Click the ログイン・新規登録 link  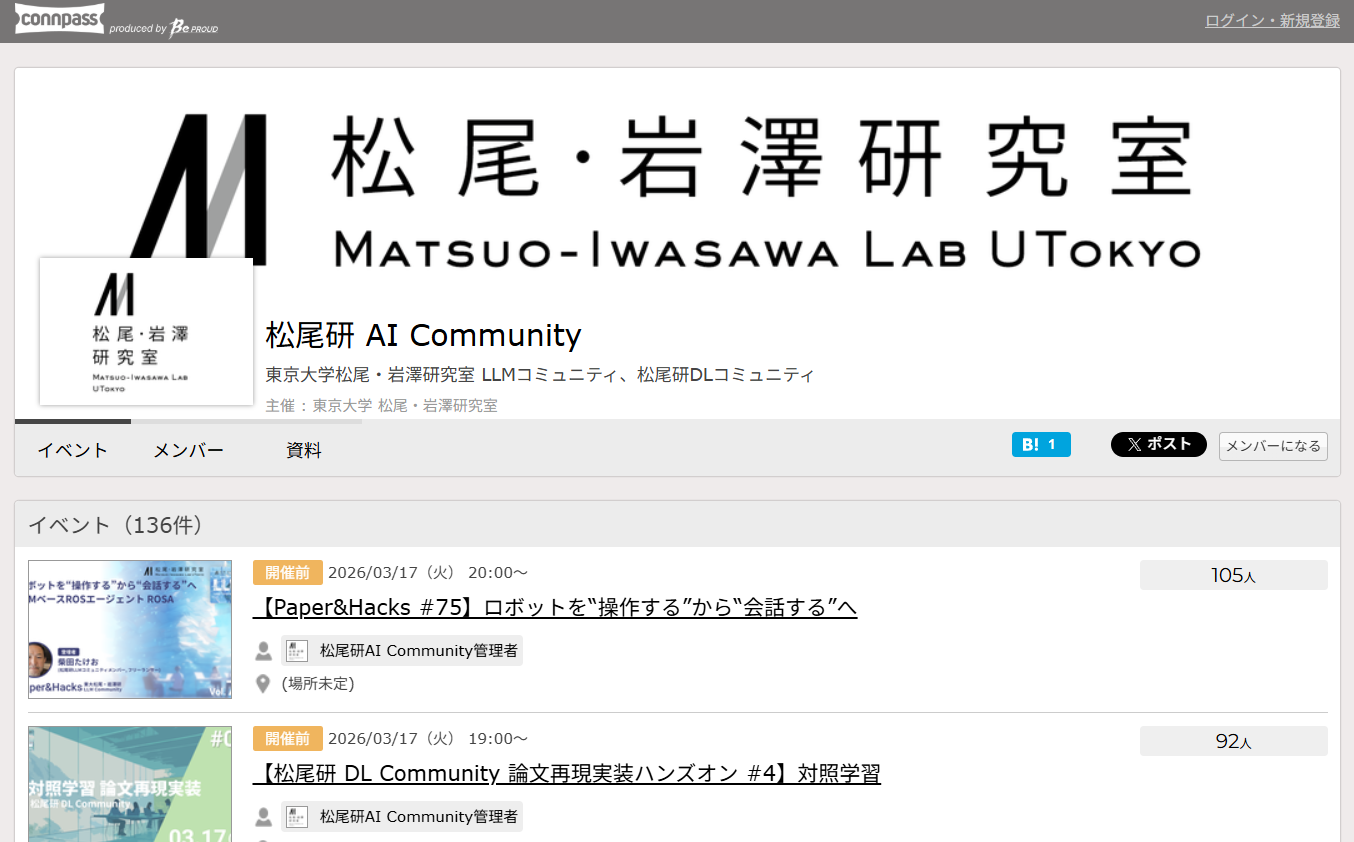tap(1270, 19)
